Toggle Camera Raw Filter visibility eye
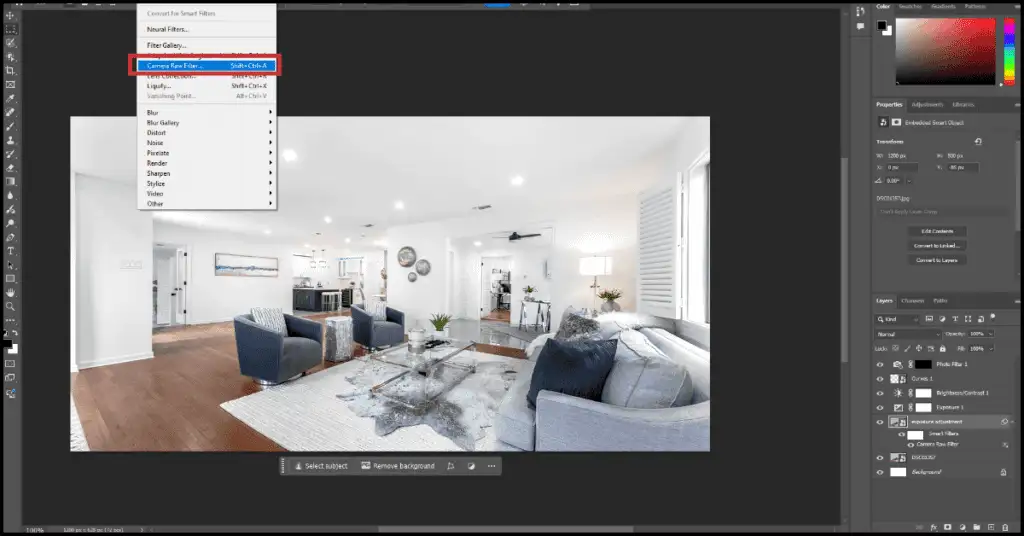Image resolution: width=1024 pixels, height=536 pixels. pos(911,445)
